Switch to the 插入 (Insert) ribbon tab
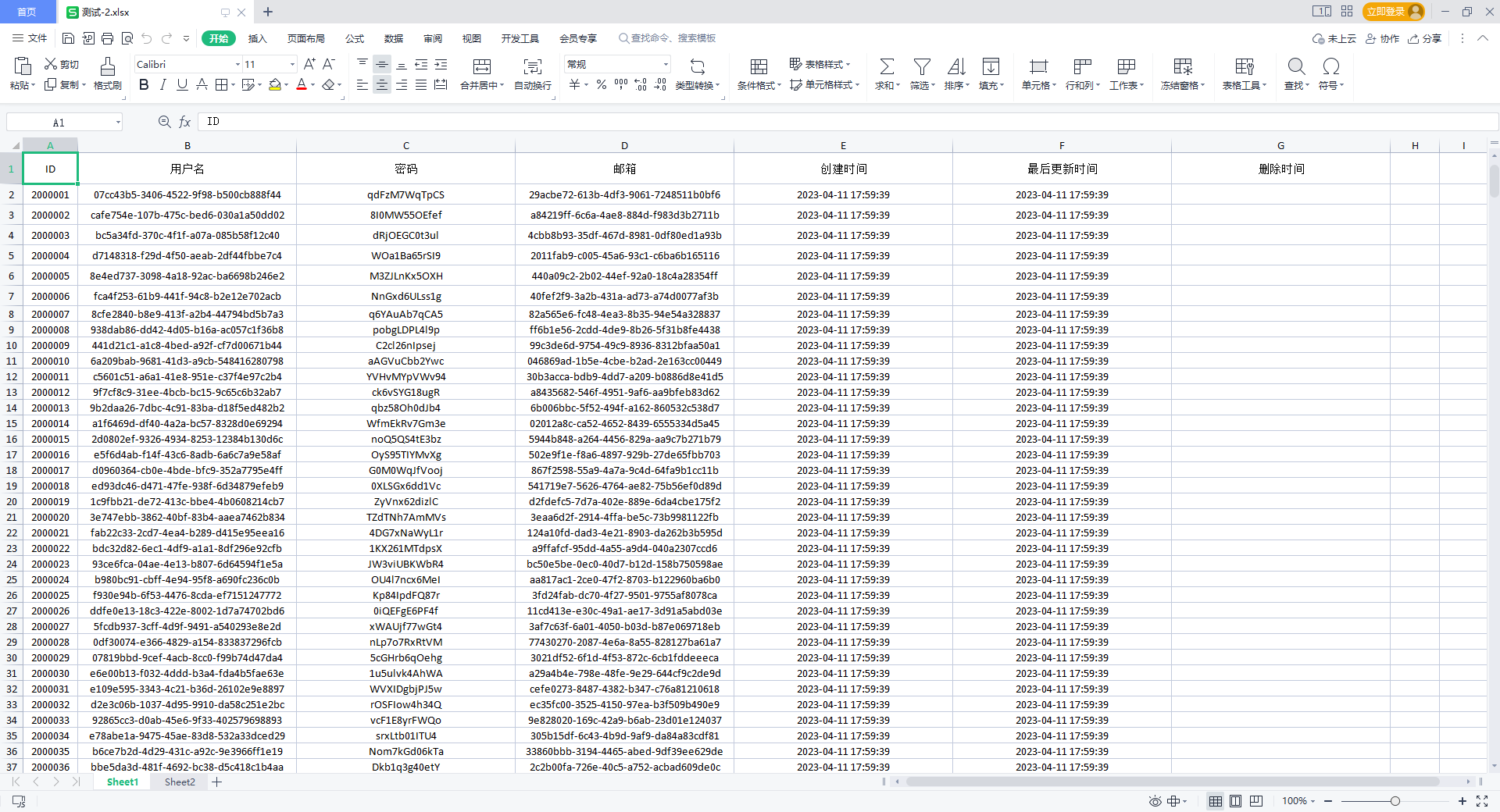This screenshot has width=1500, height=812. coord(257,38)
